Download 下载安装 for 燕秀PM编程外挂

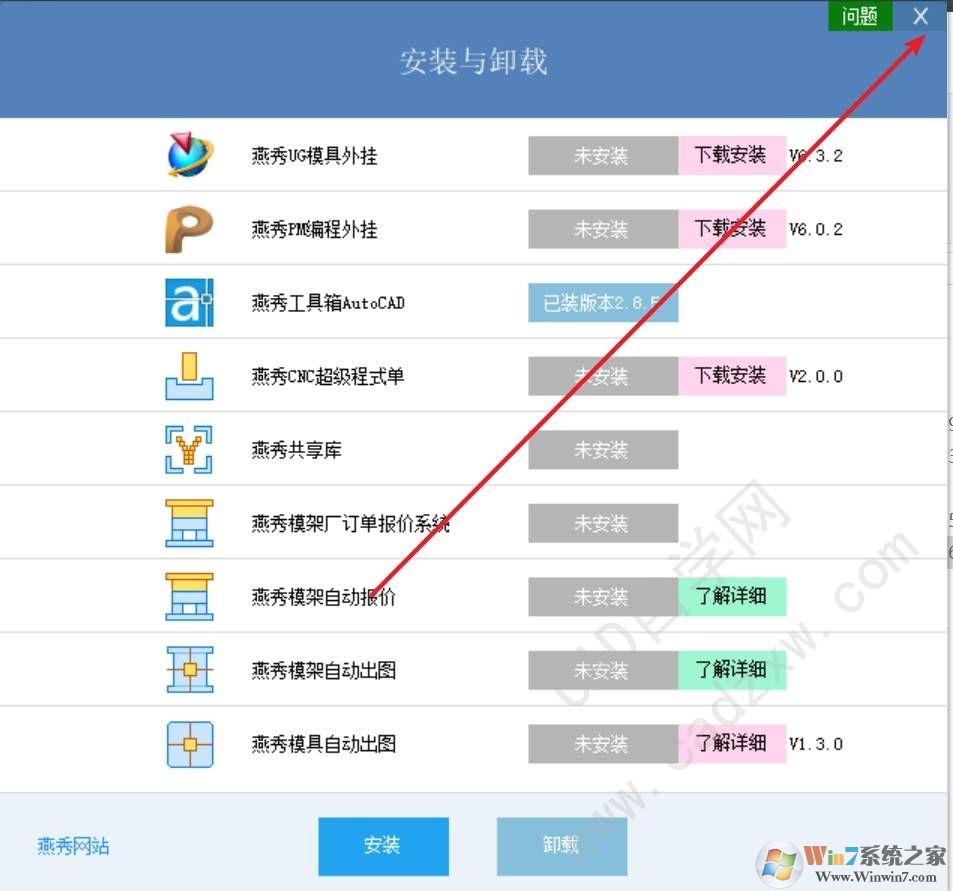point(732,228)
